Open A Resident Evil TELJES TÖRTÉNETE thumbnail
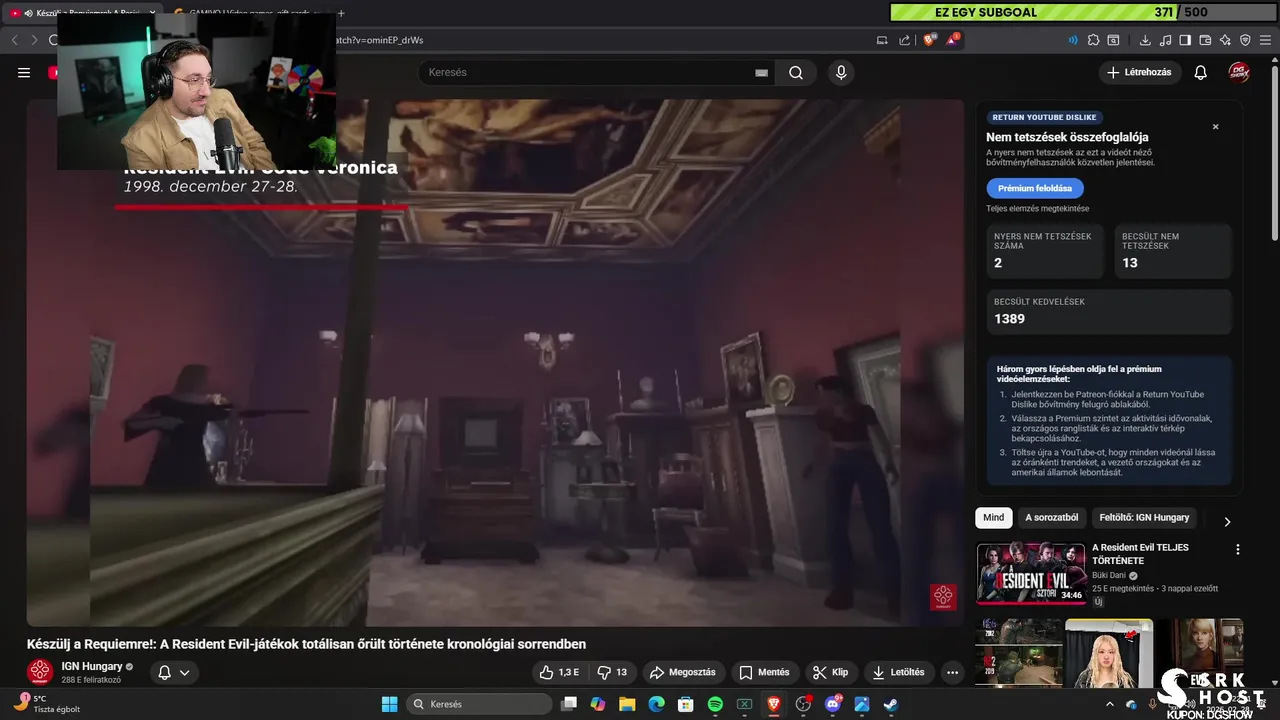Screen dimensions: 1280x720 pyautogui.click(x=1031, y=573)
